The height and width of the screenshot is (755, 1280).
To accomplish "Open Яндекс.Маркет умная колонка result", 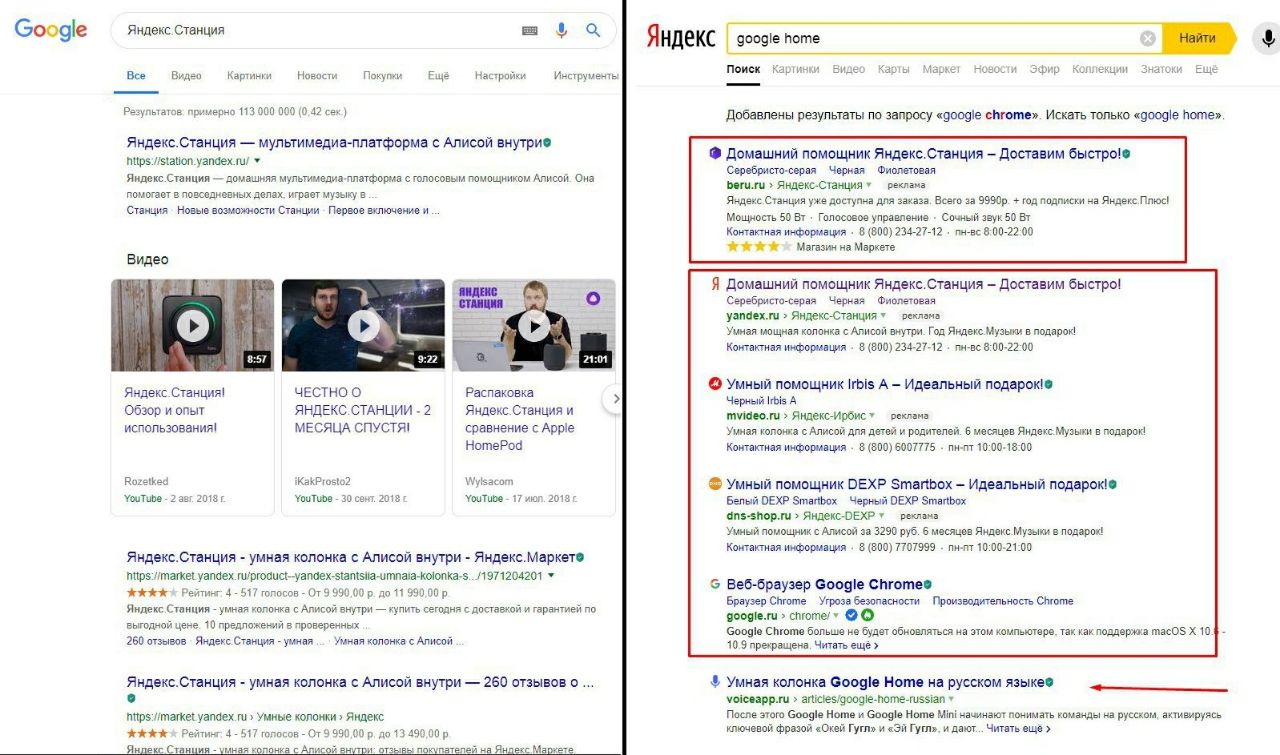I will [x=351, y=557].
